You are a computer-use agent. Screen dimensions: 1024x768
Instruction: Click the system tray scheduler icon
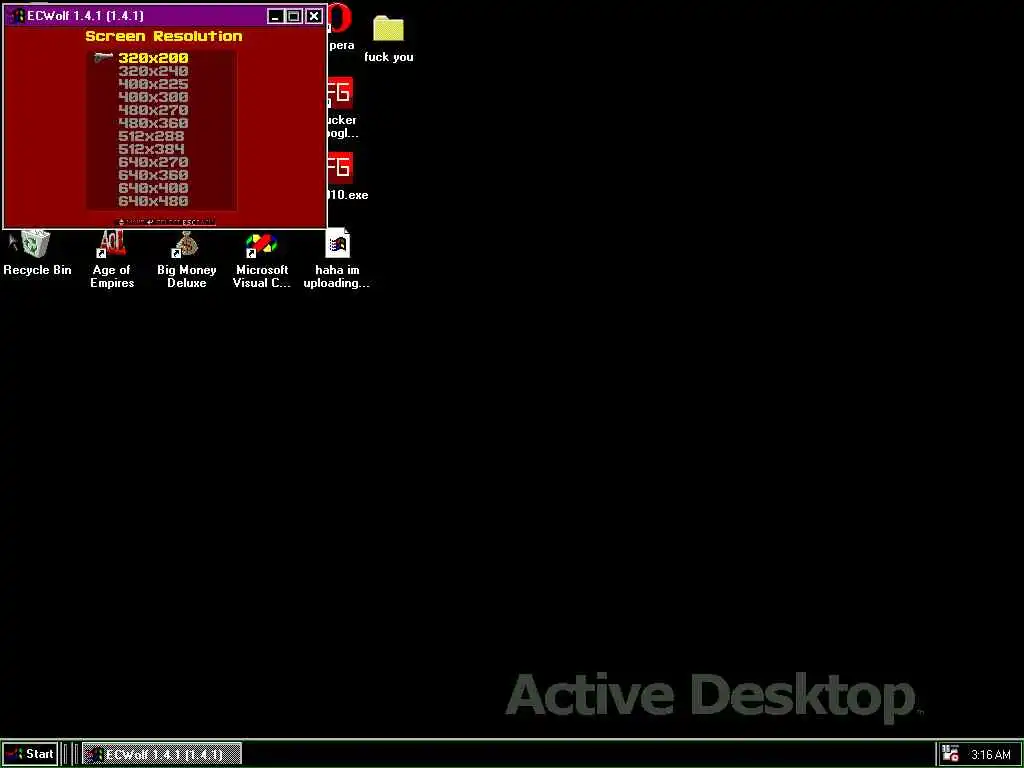[950, 754]
